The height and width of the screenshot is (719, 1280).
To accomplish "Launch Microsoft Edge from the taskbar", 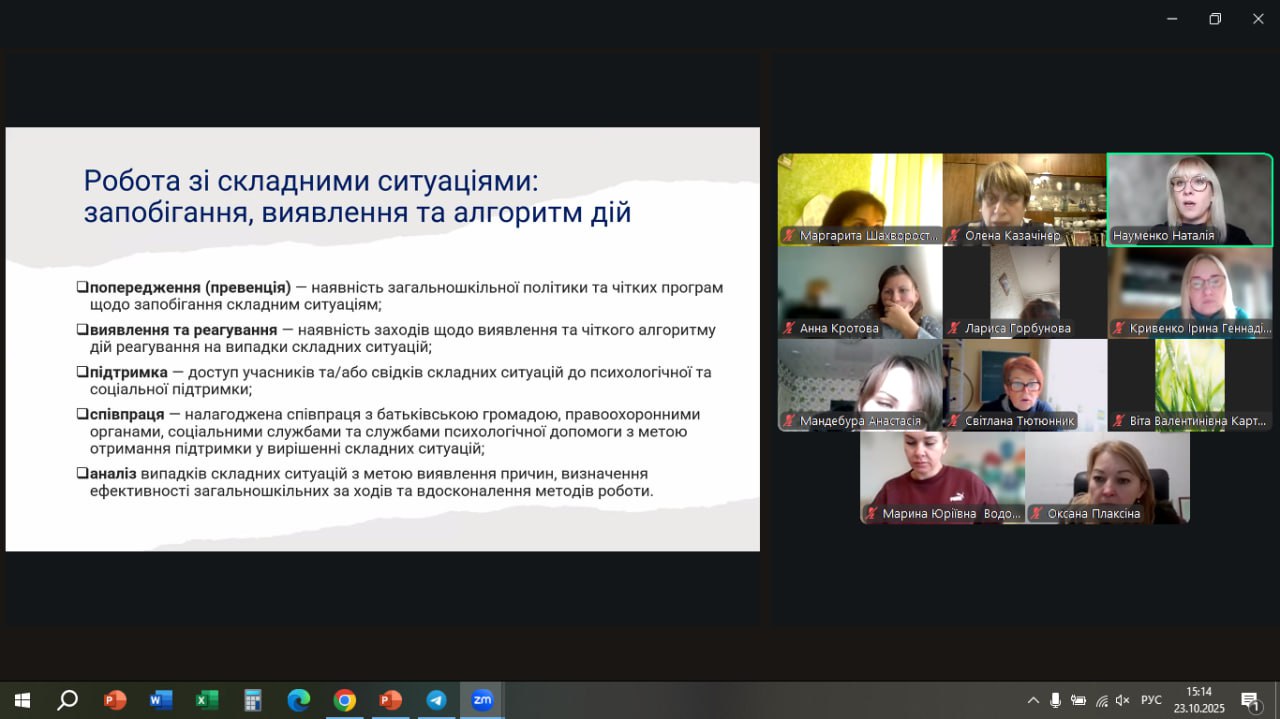I will tap(298, 700).
